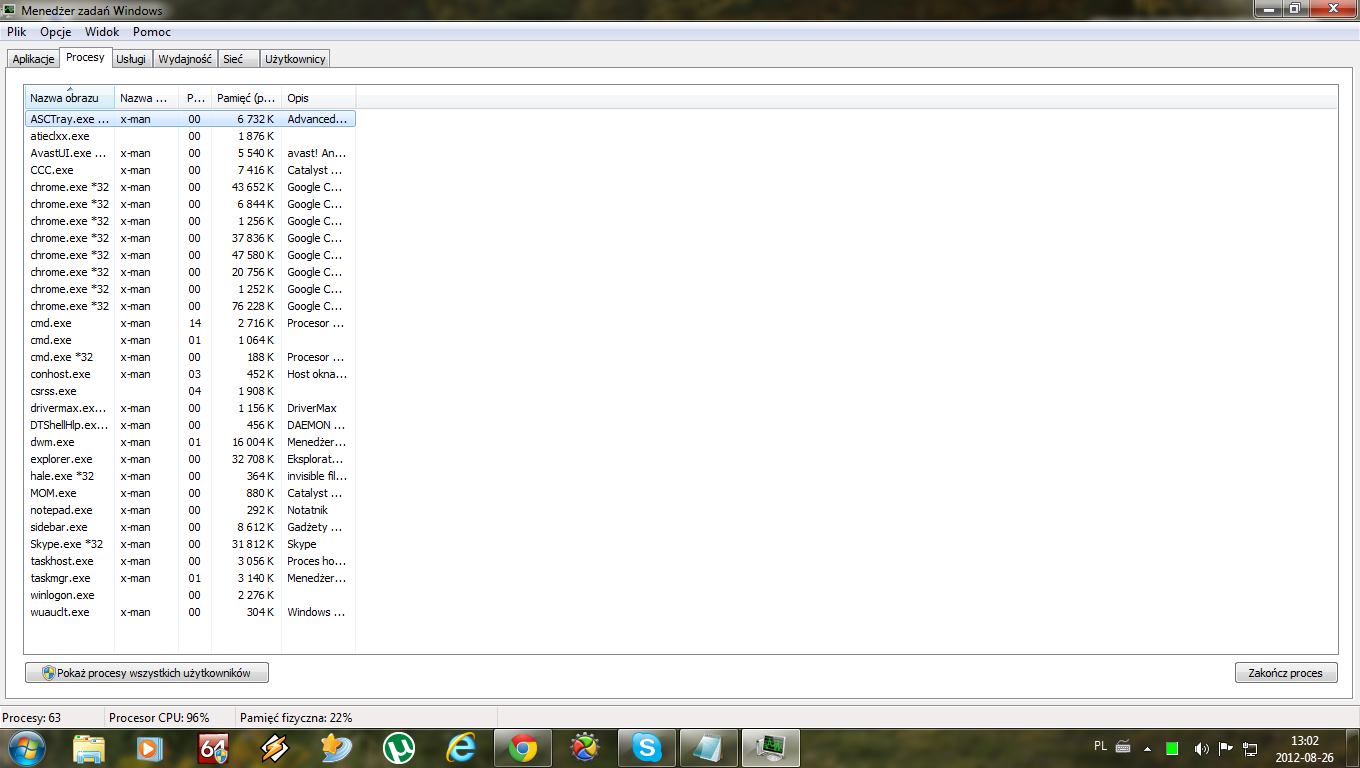Select the Procesy tab
Image resolution: width=1360 pixels, height=768 pixels.
pyautogui.click(x=86, y=57)
